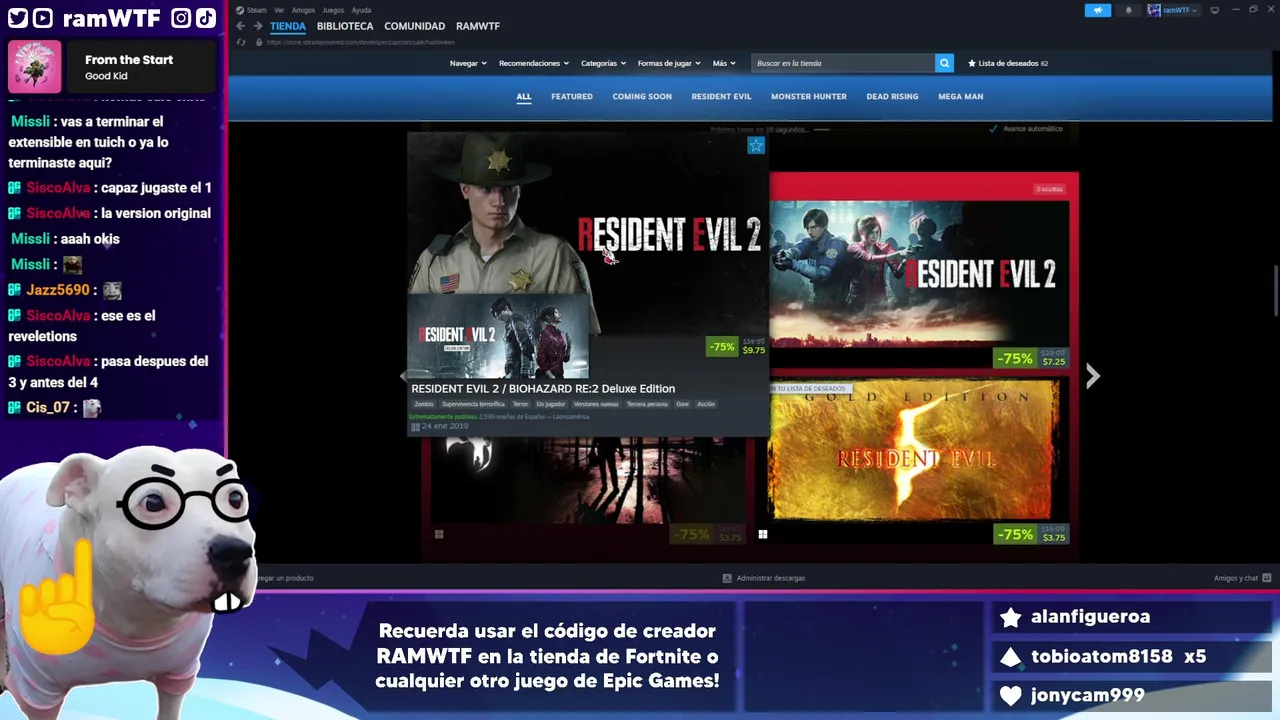1280x720 pixels.
Task: Go back with the Steam back arrow
Action: tap(240, 26)
